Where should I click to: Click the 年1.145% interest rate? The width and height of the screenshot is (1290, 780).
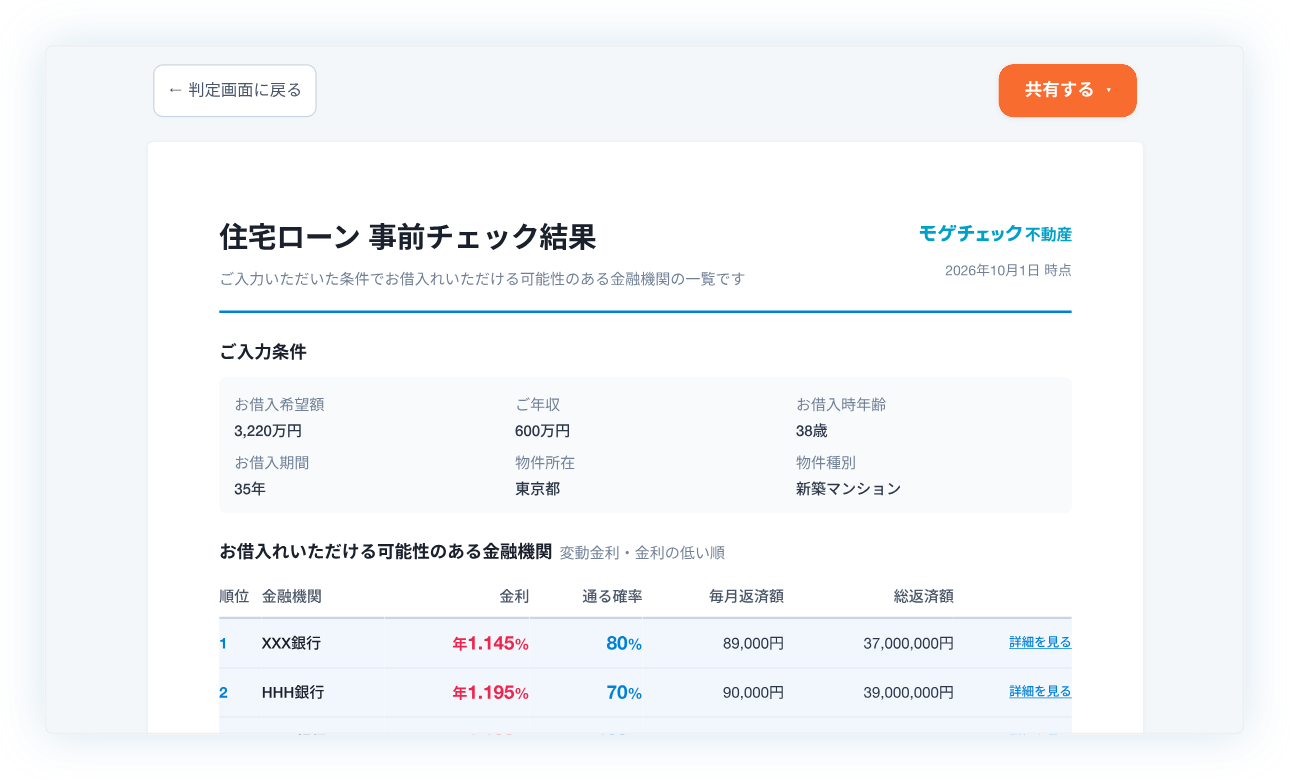pyautogui.click(x=490, y=644)
